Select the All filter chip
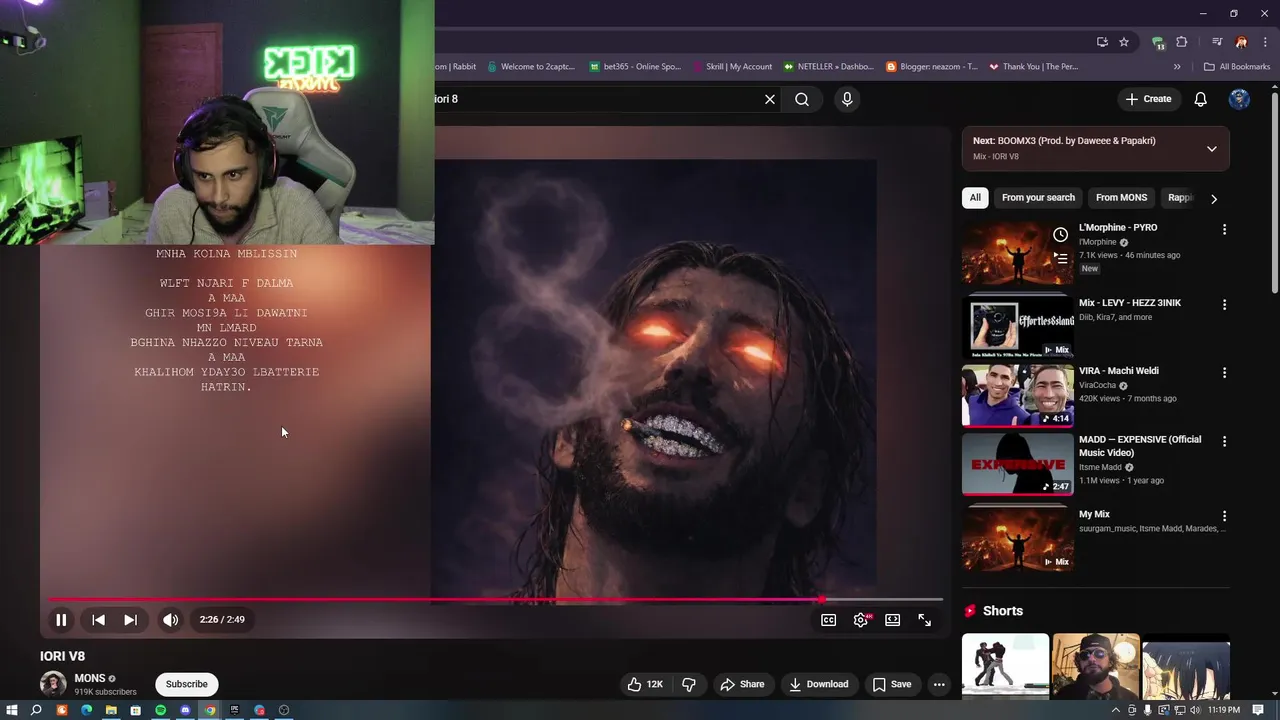The height and width of the screenshot is (720, 1280). pos(975,198)
